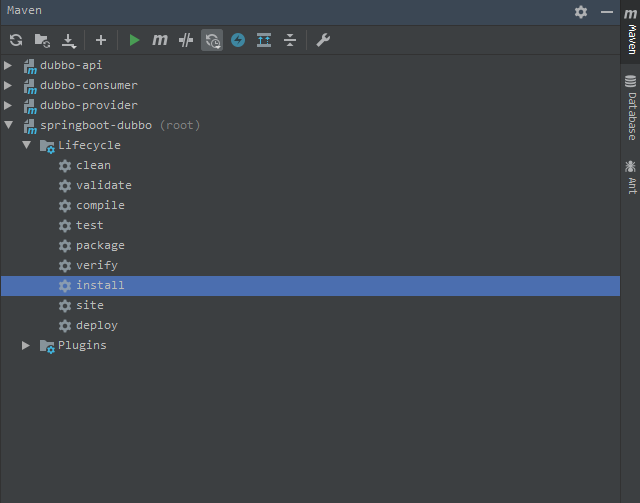The height and width of the screenshot is (503, 640).
Task: Open Maven settings wrench icon
Action: pos(323,40)
